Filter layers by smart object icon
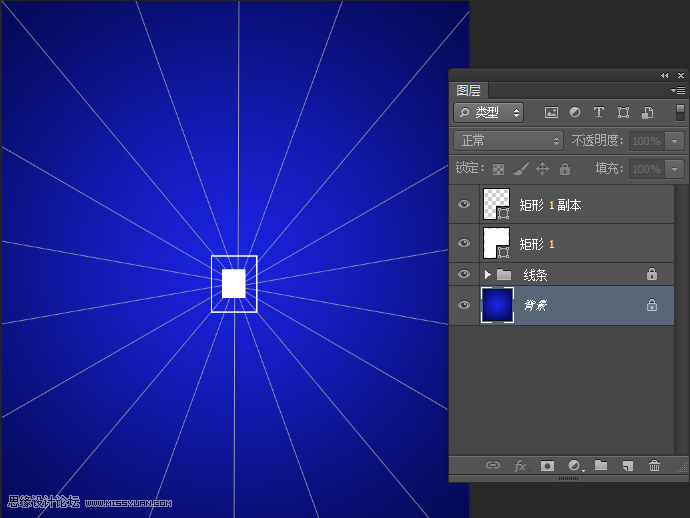This screenshot has width=690, height=518. (647, 113)
